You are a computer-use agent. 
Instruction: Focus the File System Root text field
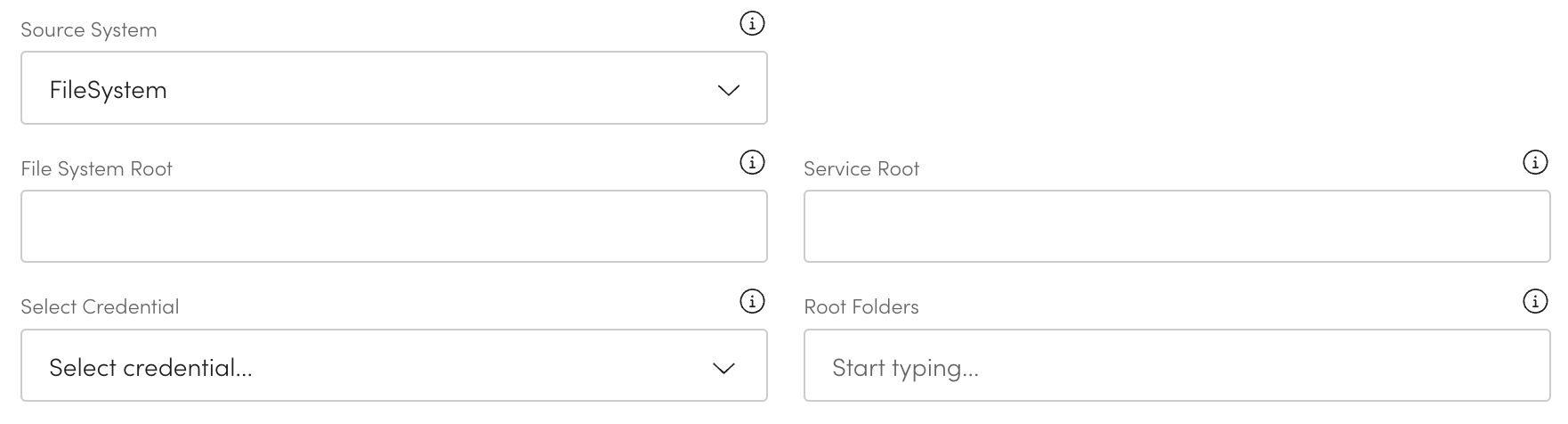pos(393,226)
